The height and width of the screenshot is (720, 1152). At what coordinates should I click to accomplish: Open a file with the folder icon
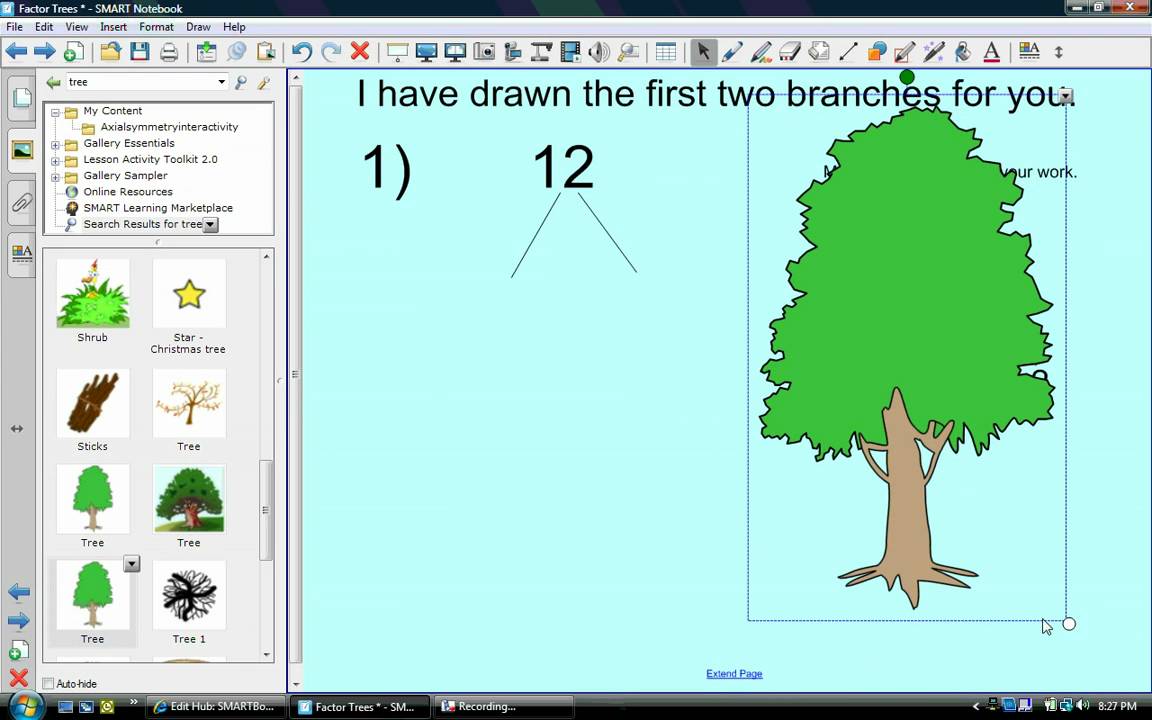pos(110,51)
